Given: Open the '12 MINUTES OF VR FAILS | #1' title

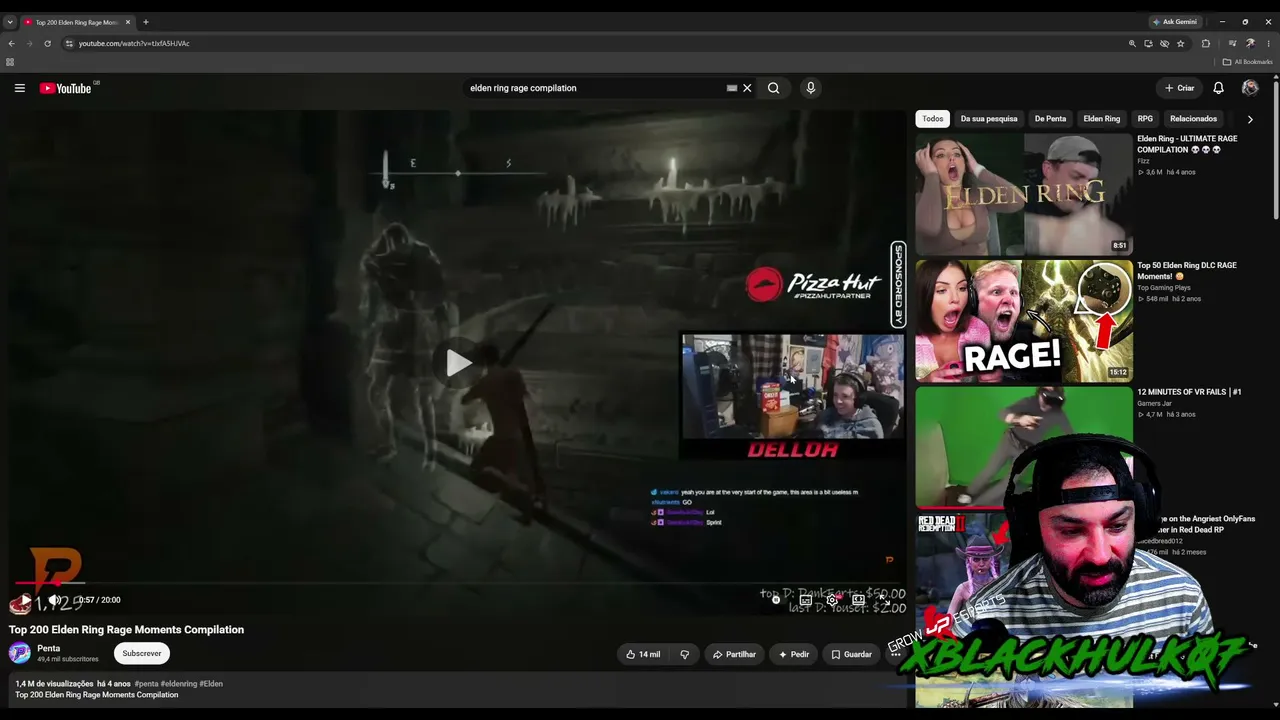Looking at the screenshot, I should point(1189,392).
